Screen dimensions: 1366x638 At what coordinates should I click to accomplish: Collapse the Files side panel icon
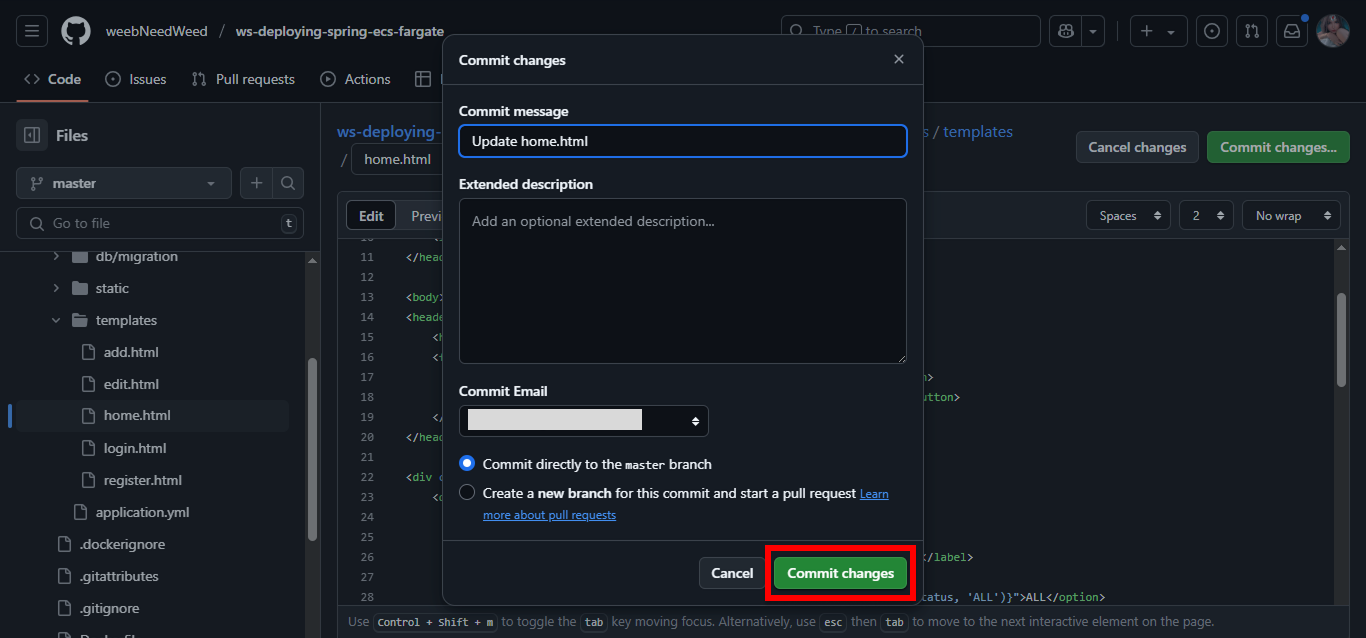(x=32, y=135)
